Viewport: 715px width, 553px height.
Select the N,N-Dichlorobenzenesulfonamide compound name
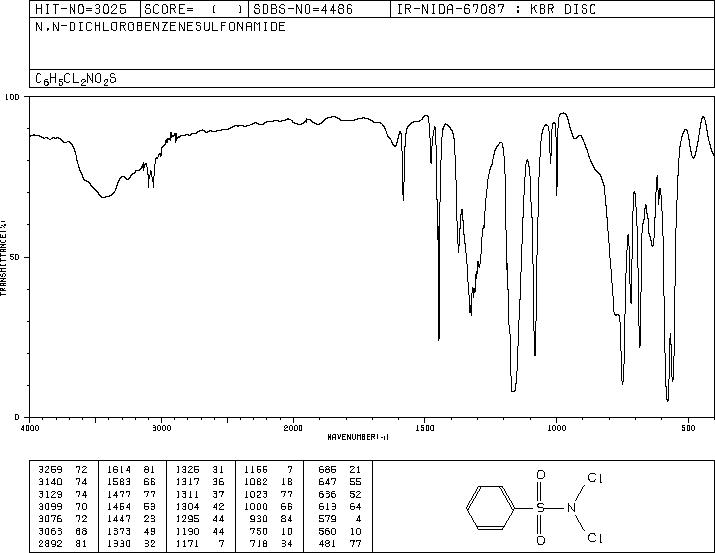pos(160,26)
